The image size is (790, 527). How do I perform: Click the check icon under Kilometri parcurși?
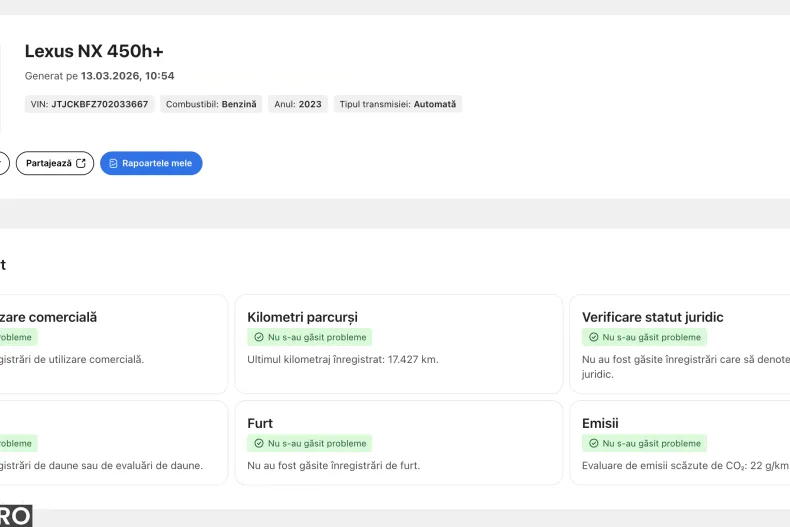259,338
